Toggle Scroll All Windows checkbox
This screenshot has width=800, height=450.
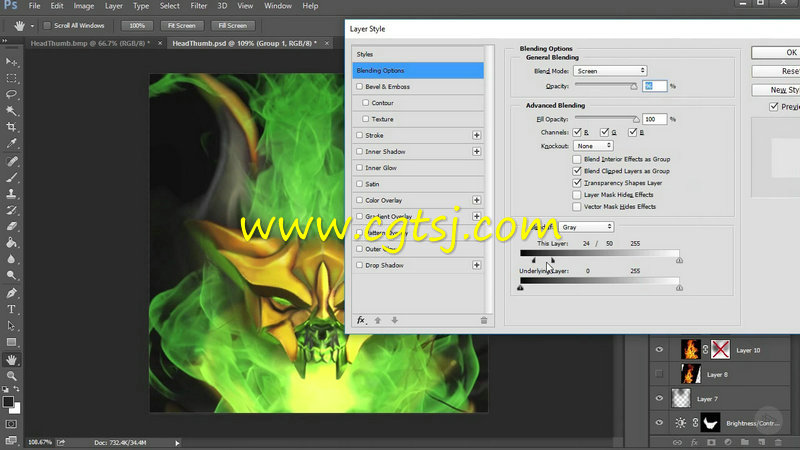point(47,26)
